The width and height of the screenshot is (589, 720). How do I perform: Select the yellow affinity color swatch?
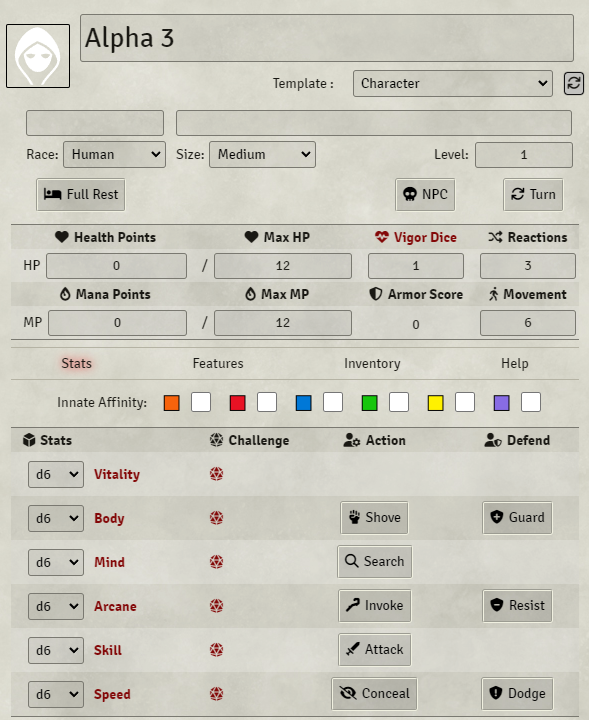[x=436, y=403]
